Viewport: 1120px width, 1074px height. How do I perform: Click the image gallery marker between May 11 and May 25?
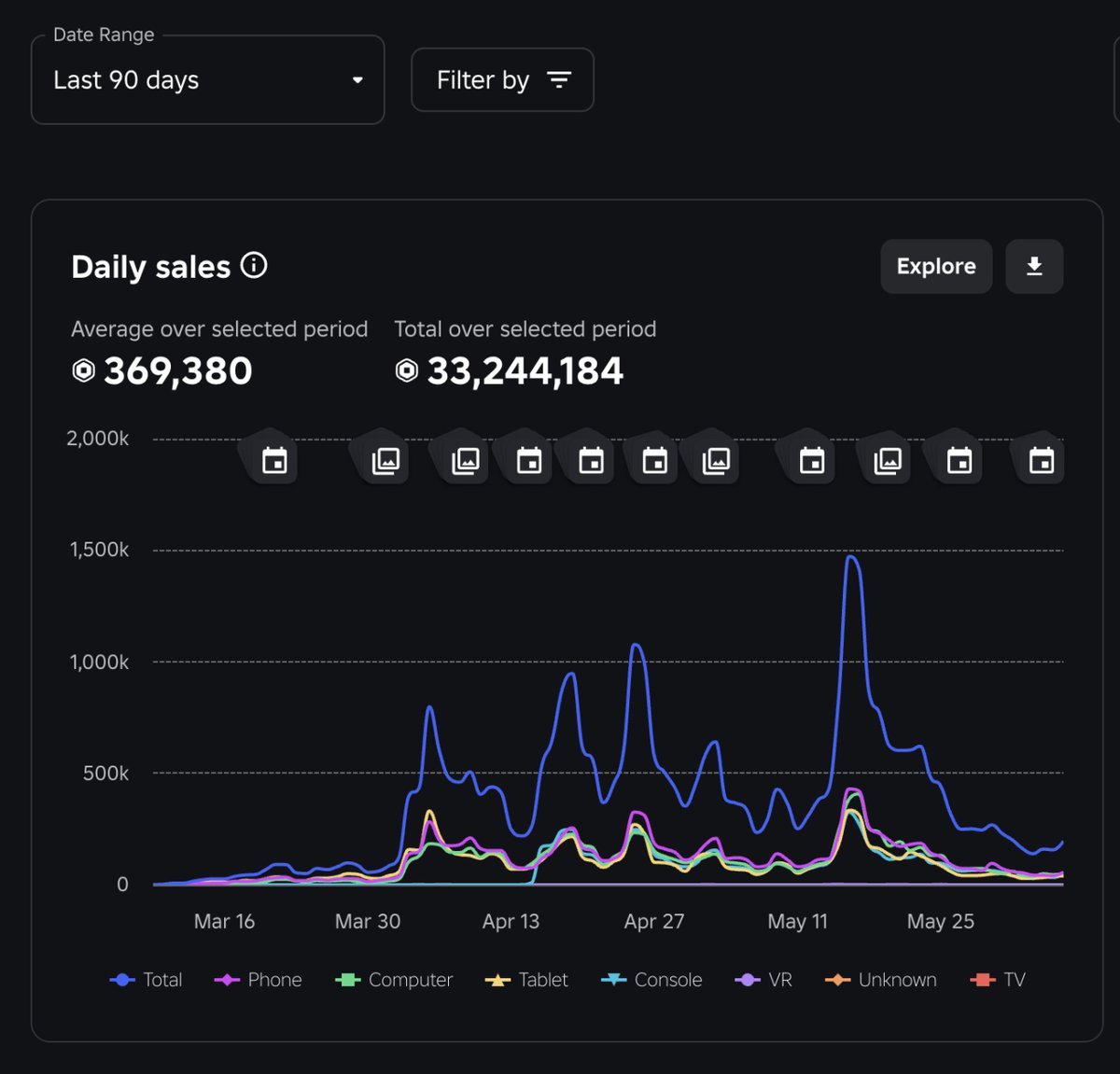tap(887, 460)
